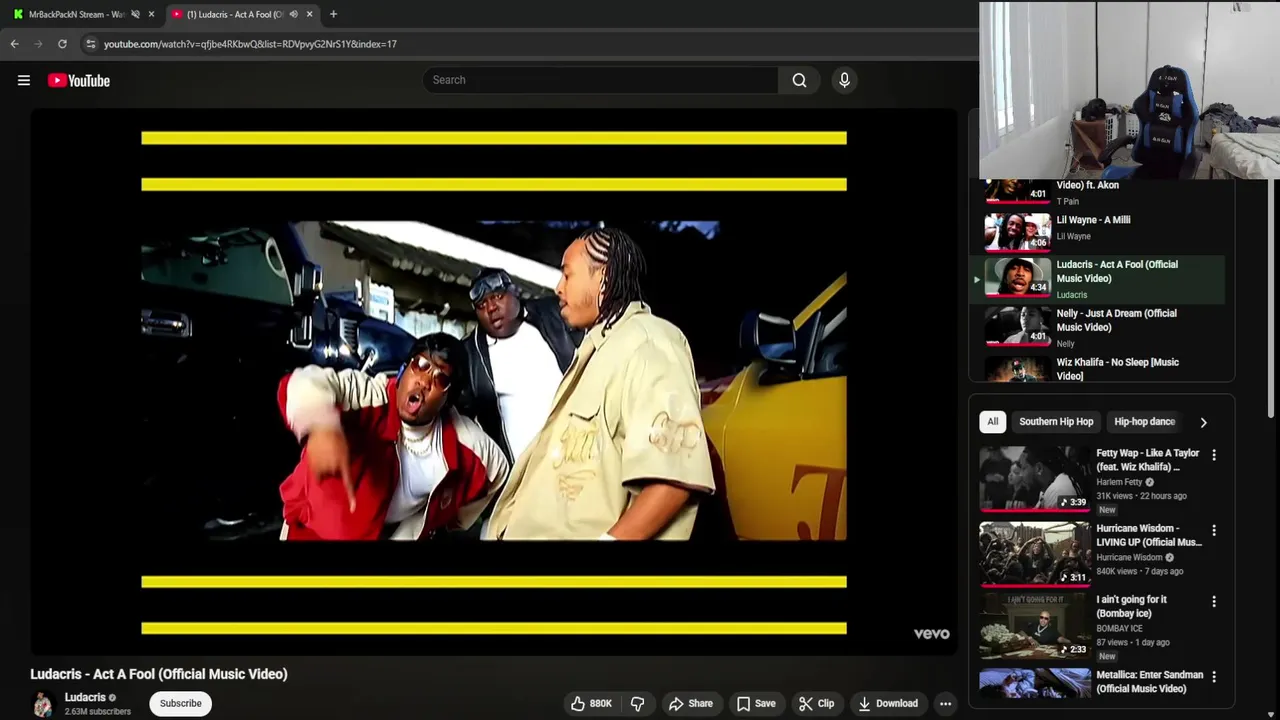Click the page vertical scrollbar
The image size is (1280, 720).
pyautogui.click(x=1272, y=300)
